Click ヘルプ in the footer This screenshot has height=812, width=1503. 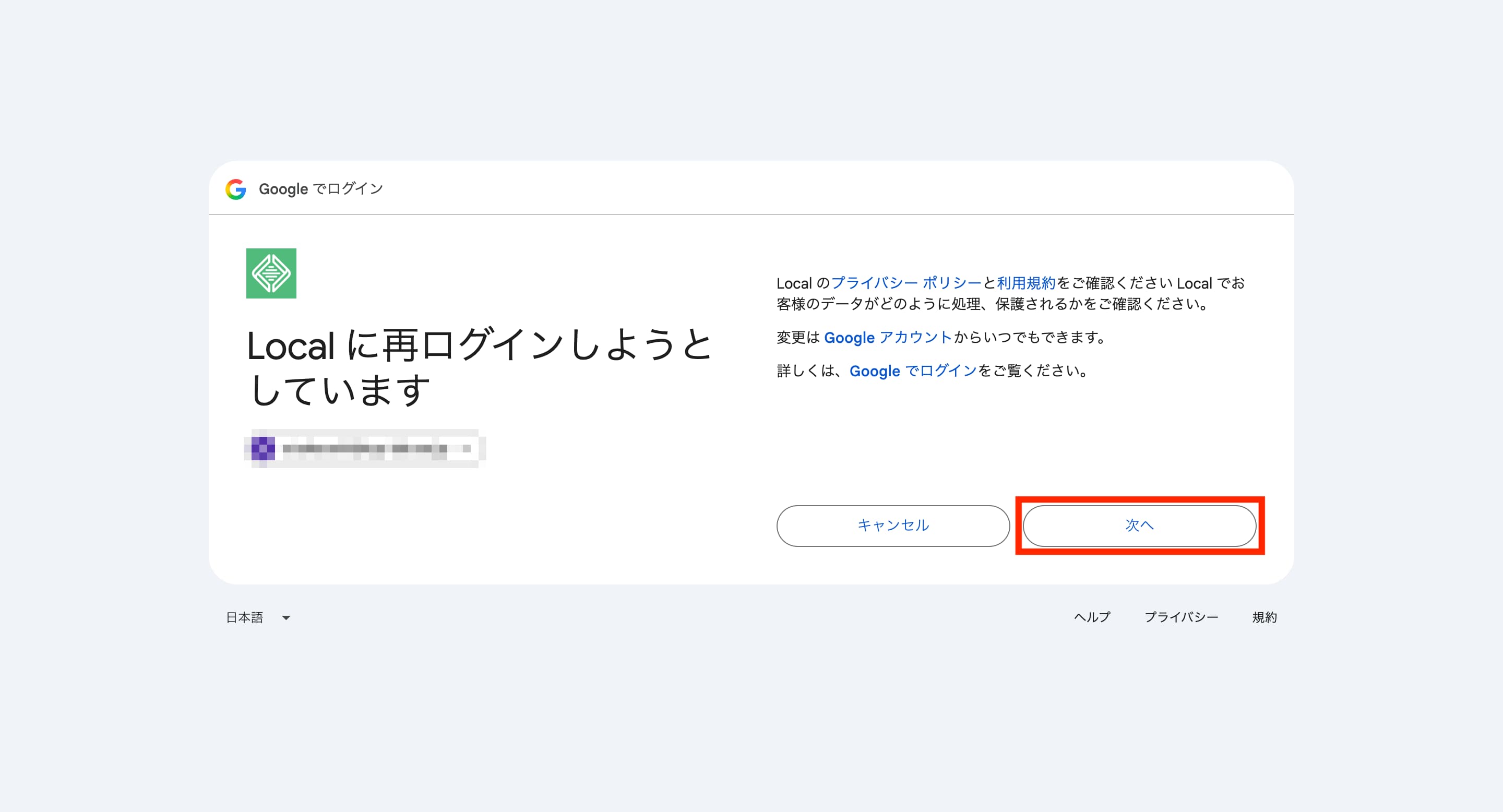pos(1092,617)
